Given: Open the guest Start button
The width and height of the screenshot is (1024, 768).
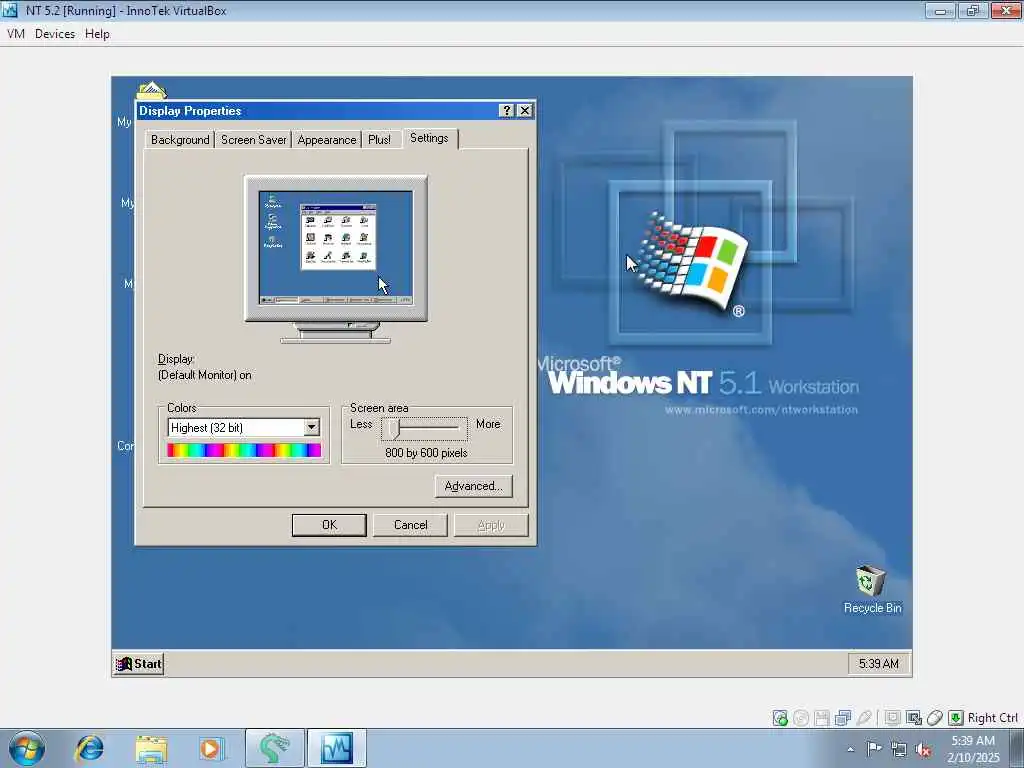Looking at the screenshot, I should click(x=138, y=664).
